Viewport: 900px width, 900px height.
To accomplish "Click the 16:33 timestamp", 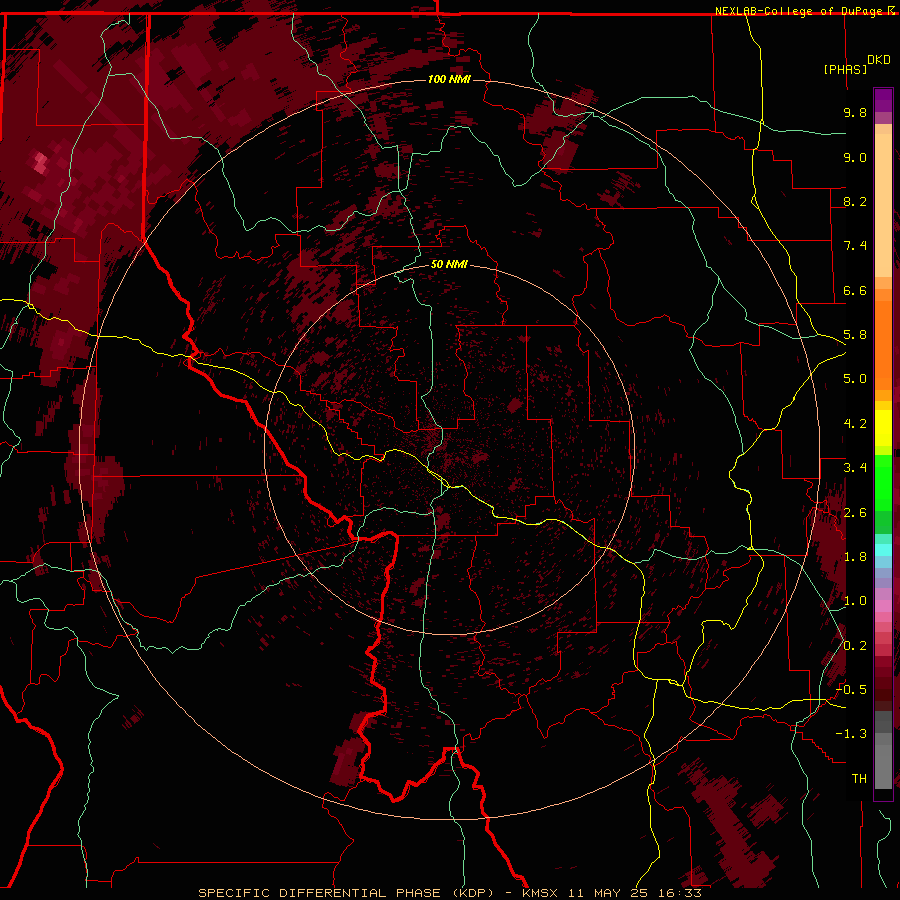I will coord(680,893).
